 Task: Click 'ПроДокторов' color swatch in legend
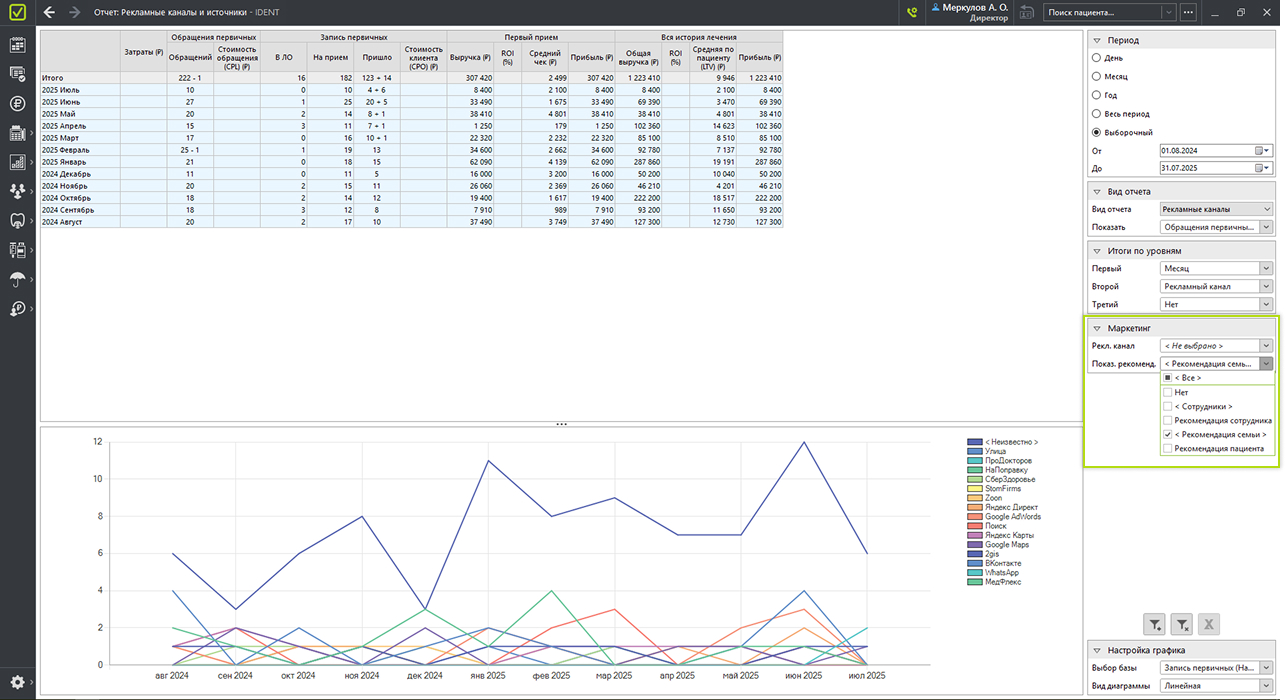tap(975, 461)
